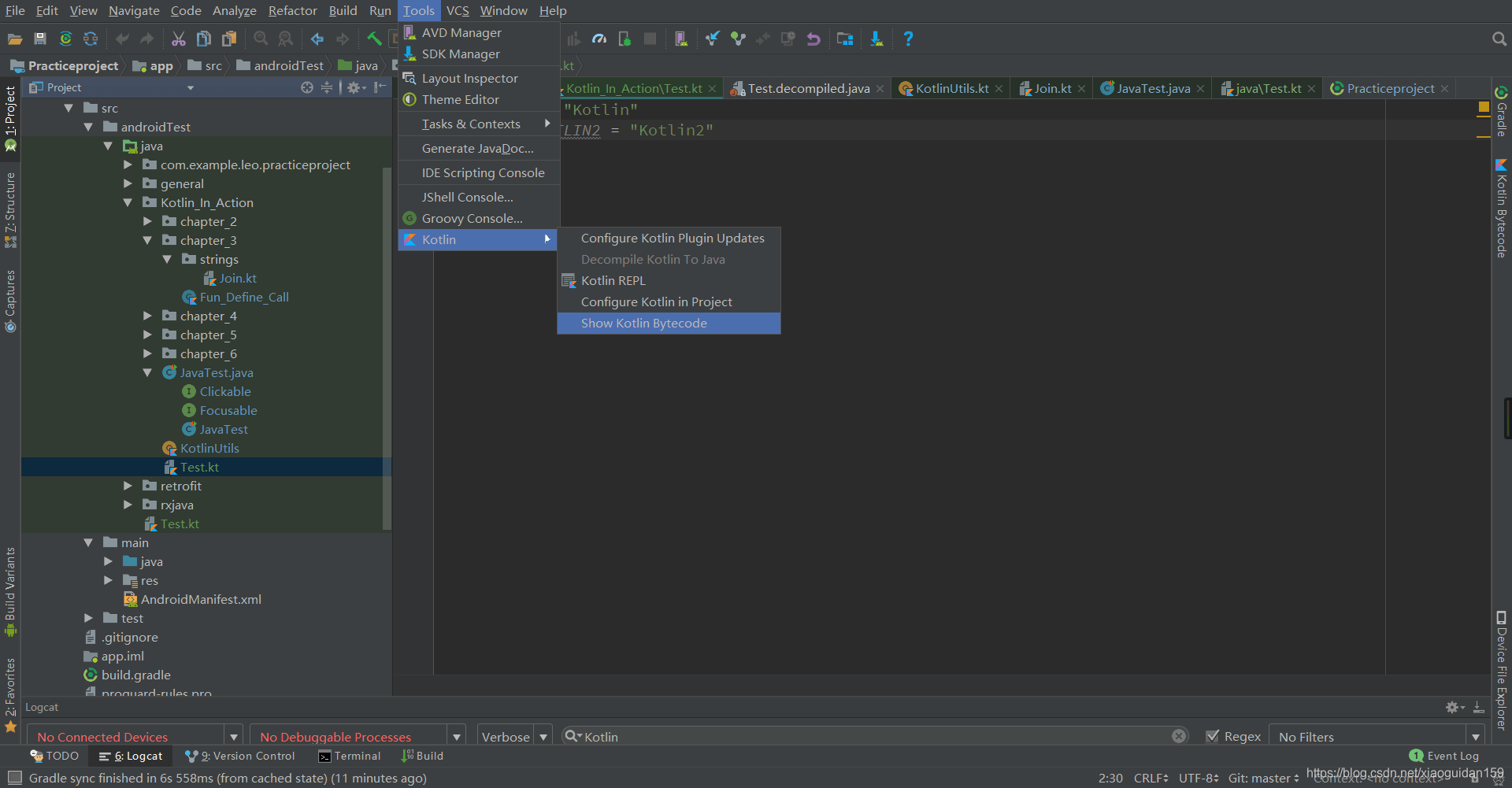Collapse the androidTest folder
Screen dimensions: 1512x788
click(88, 127)
